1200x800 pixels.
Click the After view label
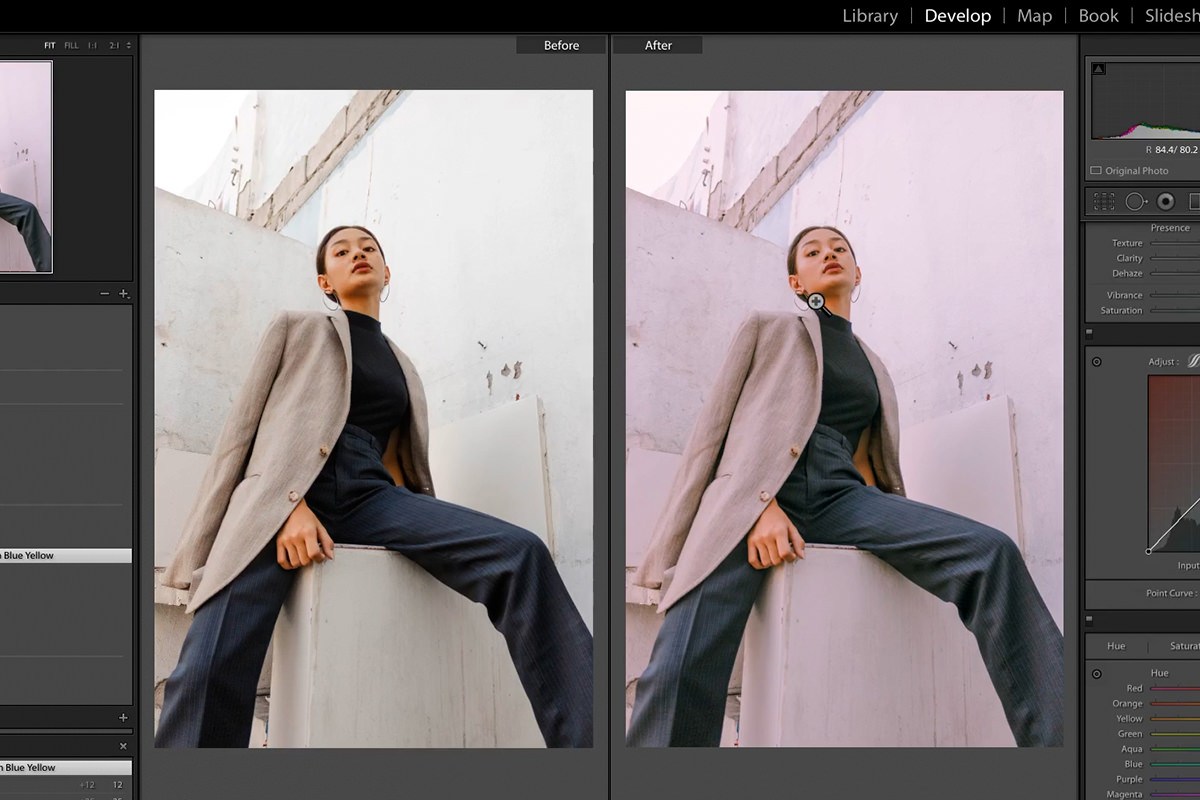(658, 45)
